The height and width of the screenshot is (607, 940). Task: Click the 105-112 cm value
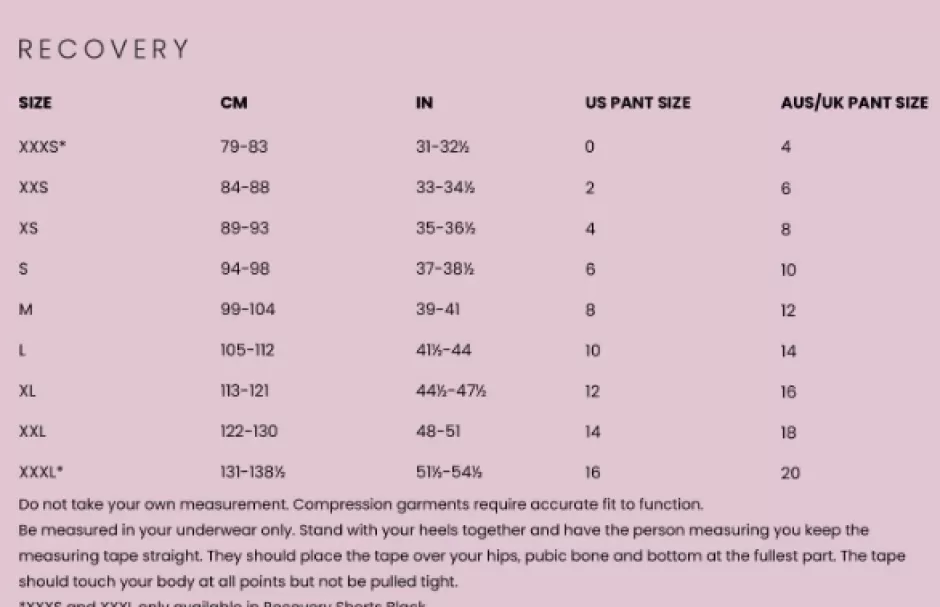click(x=247, y=350)
